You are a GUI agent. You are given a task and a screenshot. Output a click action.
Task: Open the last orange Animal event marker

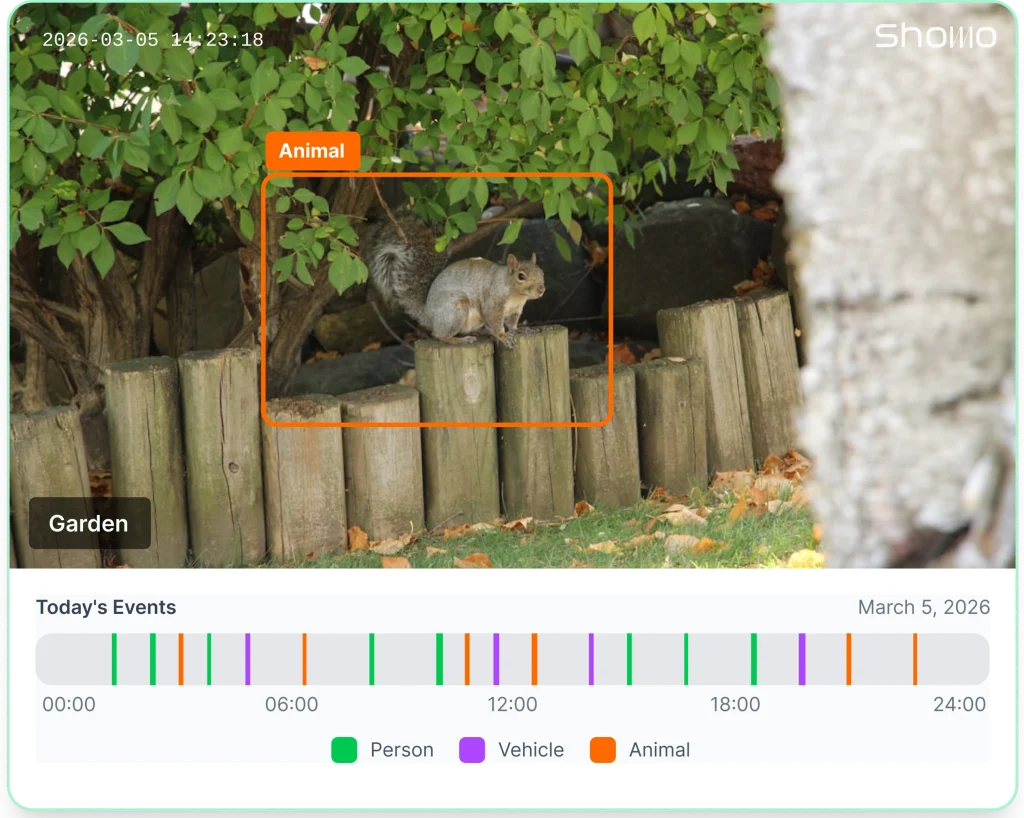coord(914,659)
